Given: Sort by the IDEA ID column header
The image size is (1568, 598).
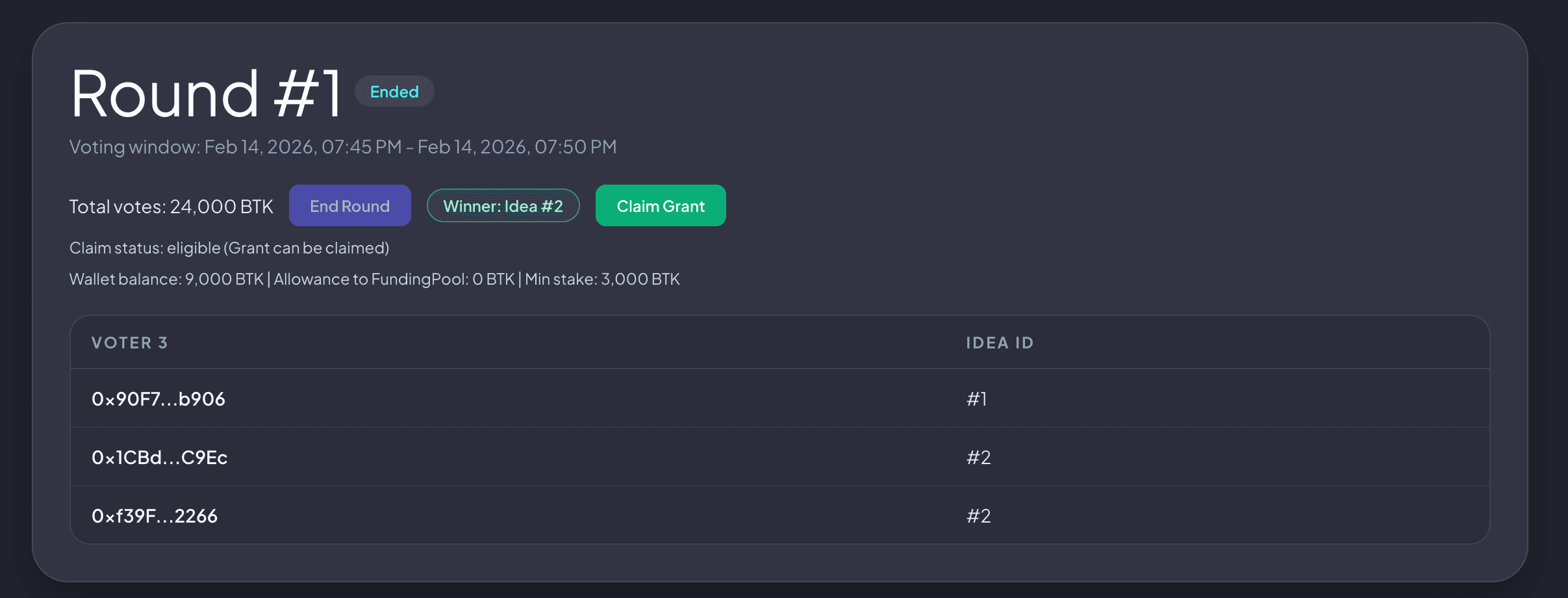Looking at the screenshot, I should point(1000,343).
